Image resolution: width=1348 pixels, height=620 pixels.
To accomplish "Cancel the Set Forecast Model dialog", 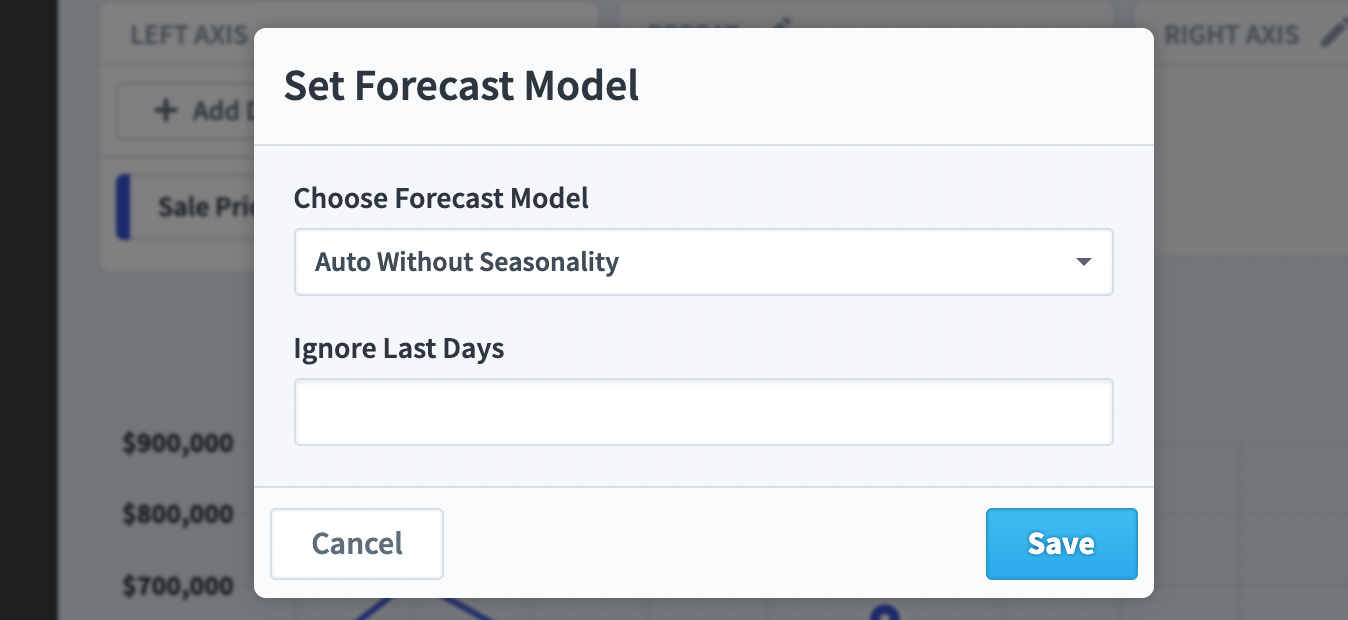I will click(x=357, y=544).
